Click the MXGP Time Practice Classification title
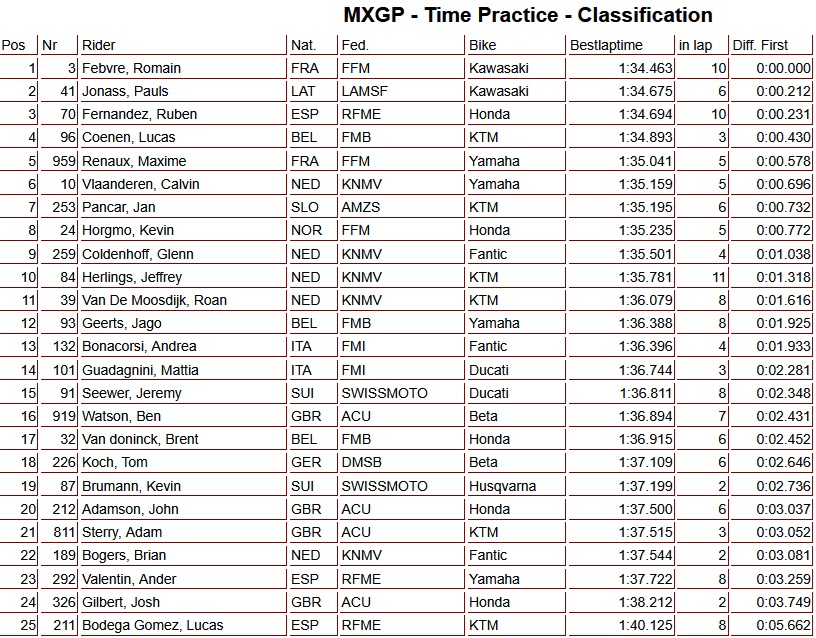816x638 pixels. tap(528, 15)
